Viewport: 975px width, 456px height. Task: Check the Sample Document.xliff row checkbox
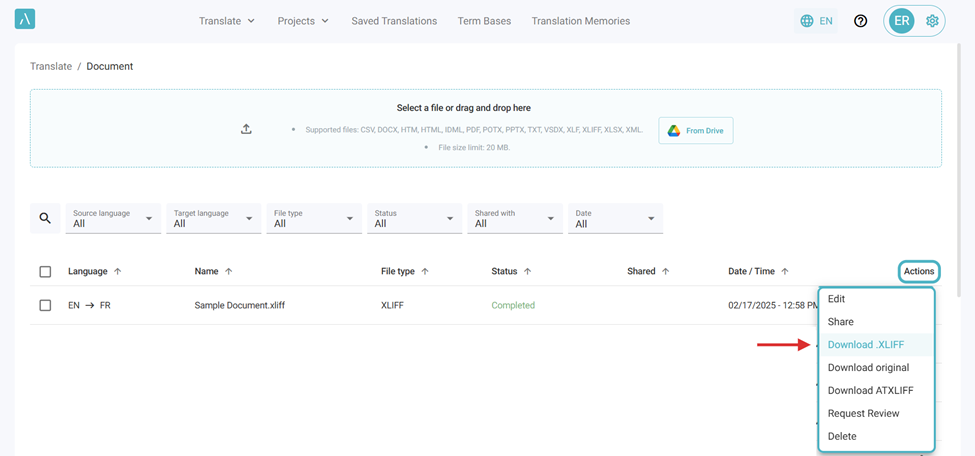click(x=45, y=305)
